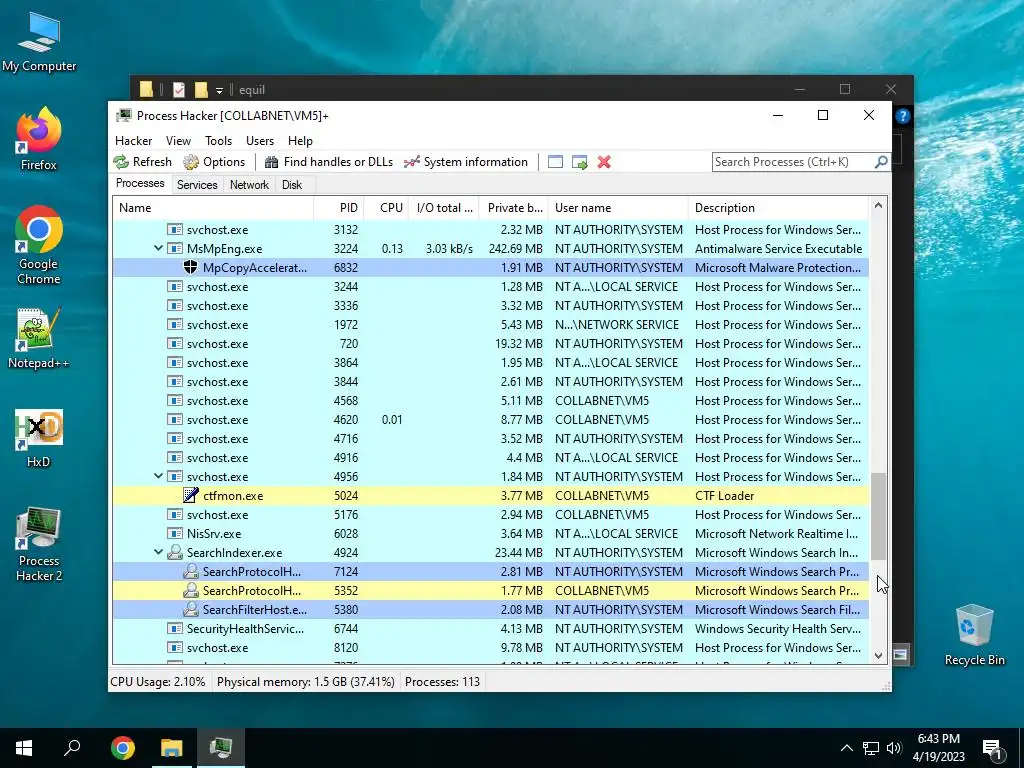Image resolution: width=1024 pixels, height=768 pixels.
Task: Open the View menu
Action: [178, 140]
